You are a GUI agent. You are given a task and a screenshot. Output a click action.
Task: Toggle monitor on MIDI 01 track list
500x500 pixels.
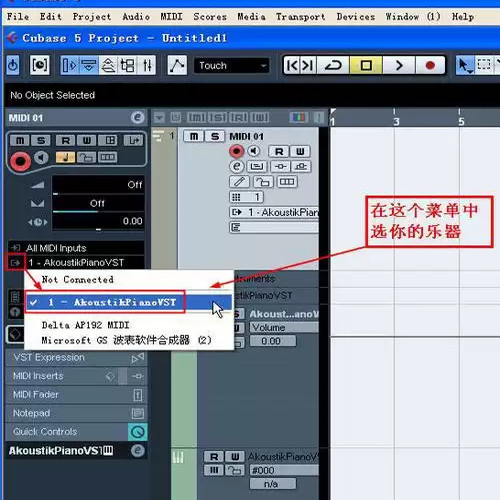tap(254, 151)
